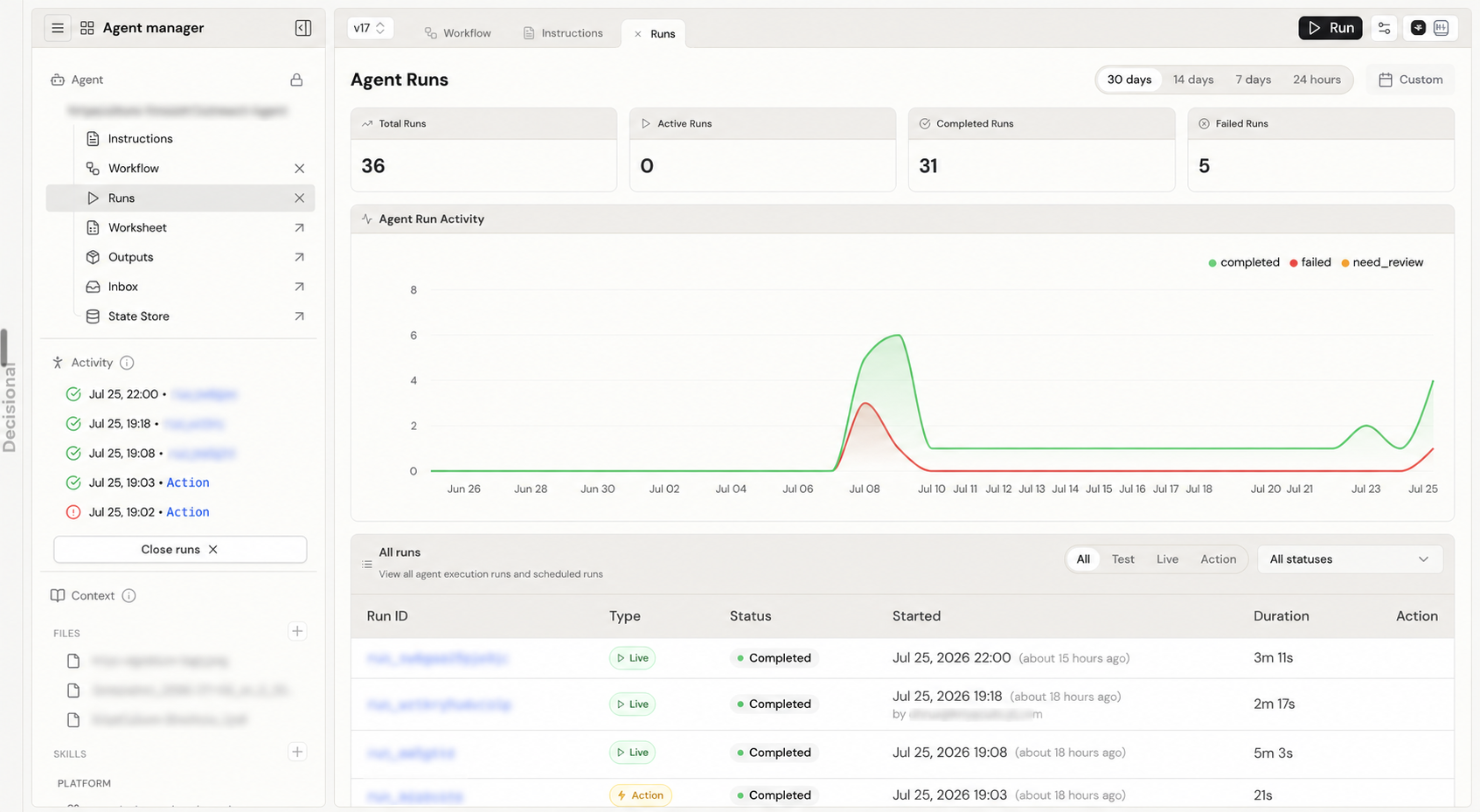Viewport: 1480px width, 812px height.
Task: Click the Action type badge for 19:03 run
Action: 640,795
